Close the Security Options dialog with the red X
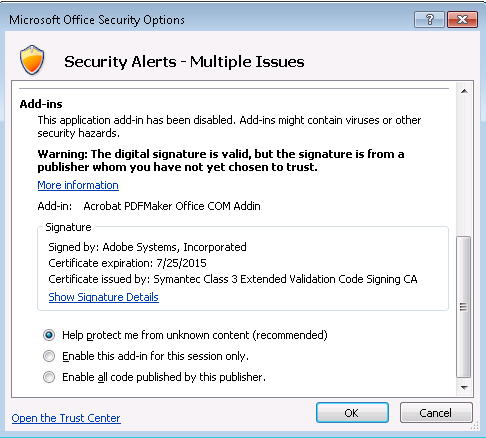The image size is (486, 438). 462,20
